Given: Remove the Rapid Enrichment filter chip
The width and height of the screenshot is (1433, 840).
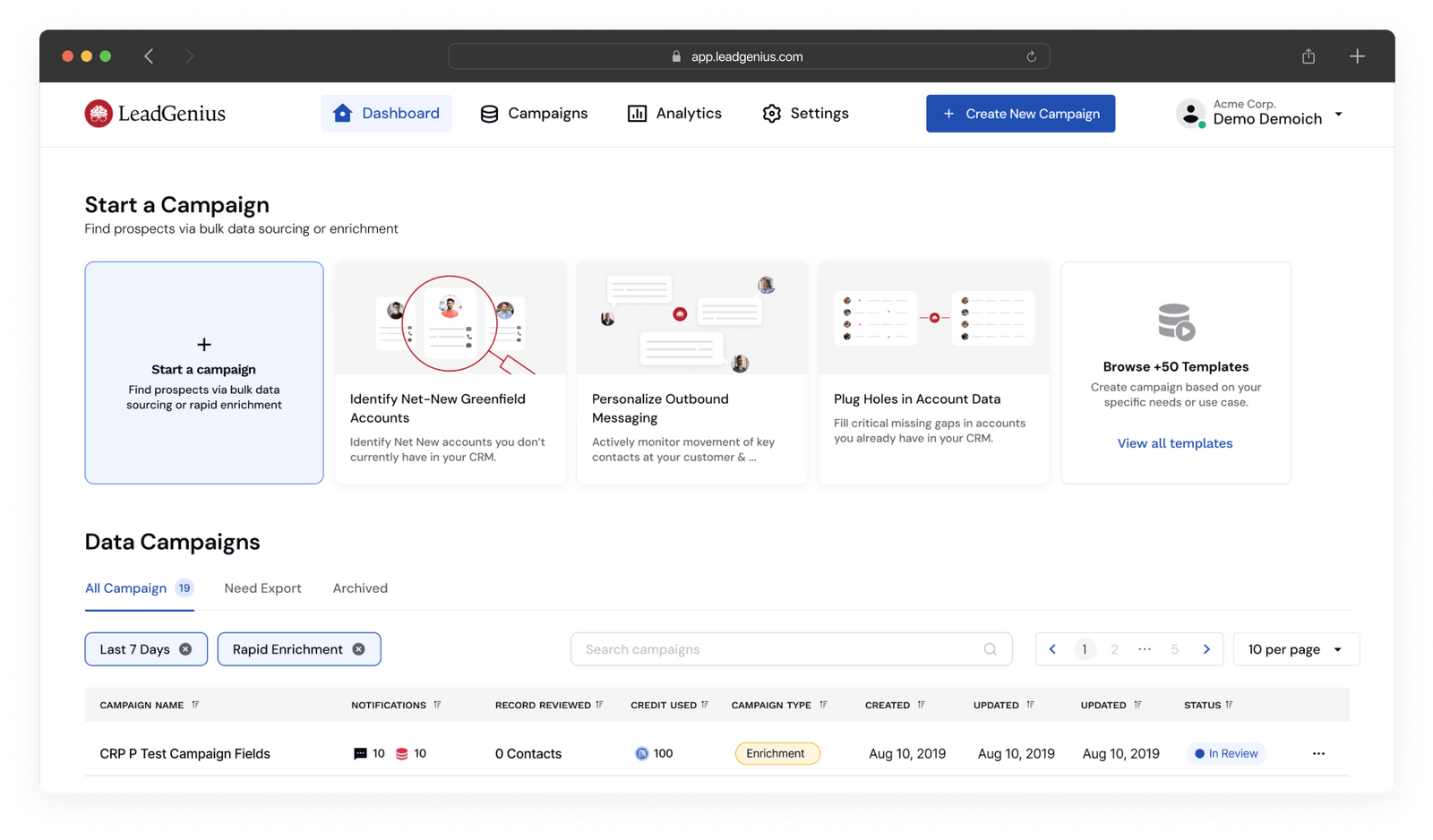Looking at the screenshot, I should pyautogui.click(x=358, y=648).
